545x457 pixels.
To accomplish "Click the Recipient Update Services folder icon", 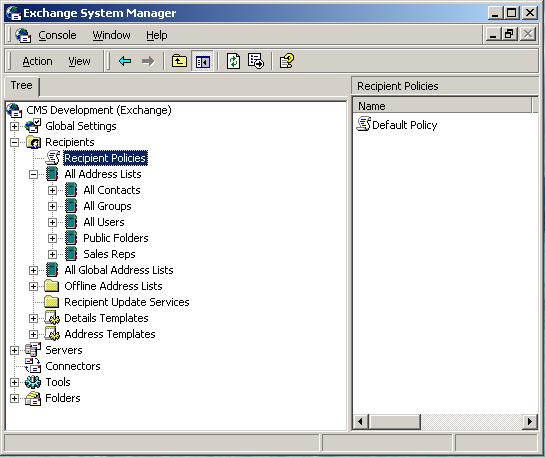I will tap(52, 302).
